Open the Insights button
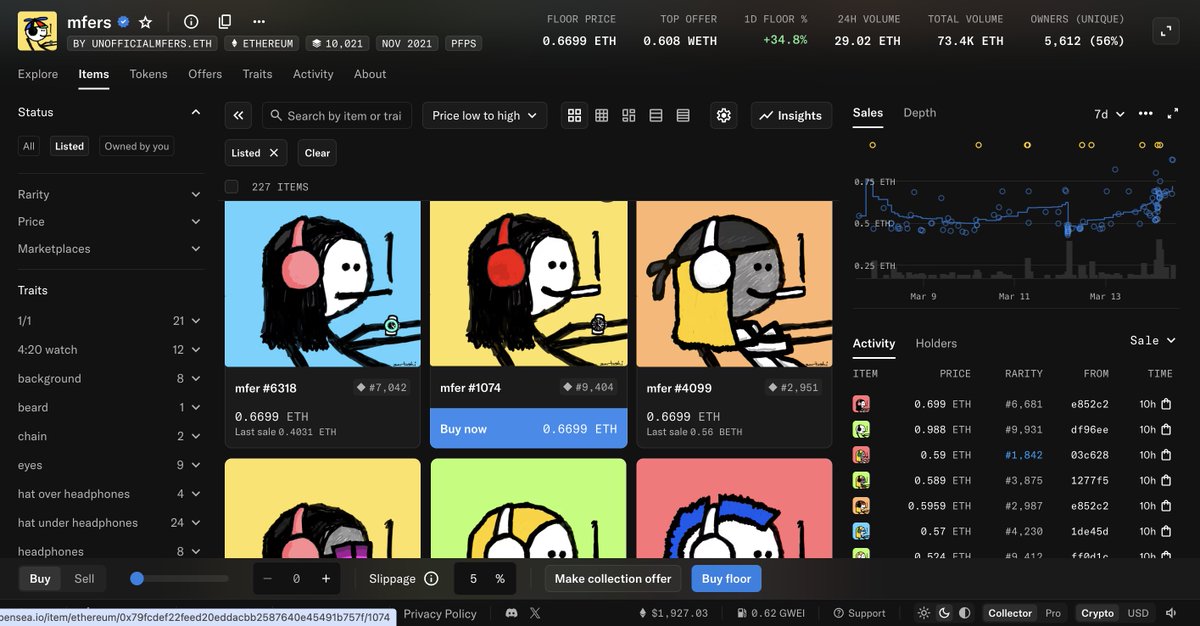The width and height of the screenshot is (1200, 626). [791, 116]
